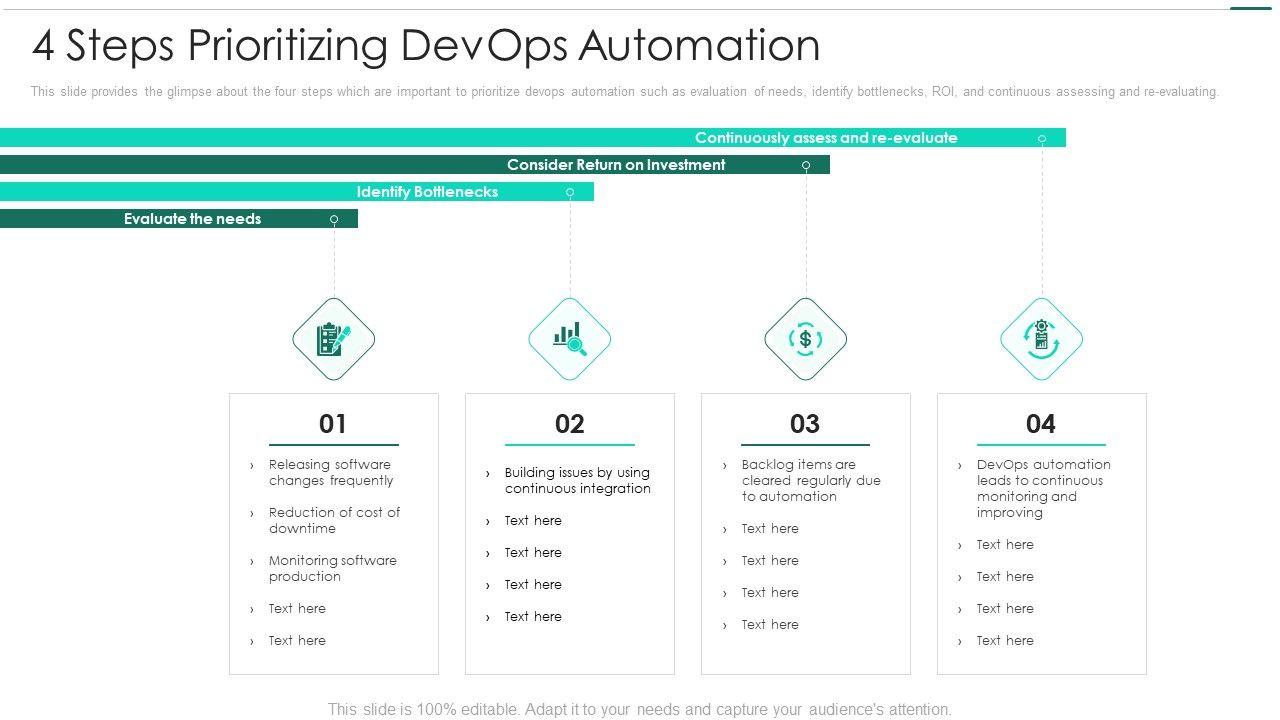Select circle marker on Return on Investment bar
The width and height of the screenshot is (1280, 720).
[x=806, y=165]
